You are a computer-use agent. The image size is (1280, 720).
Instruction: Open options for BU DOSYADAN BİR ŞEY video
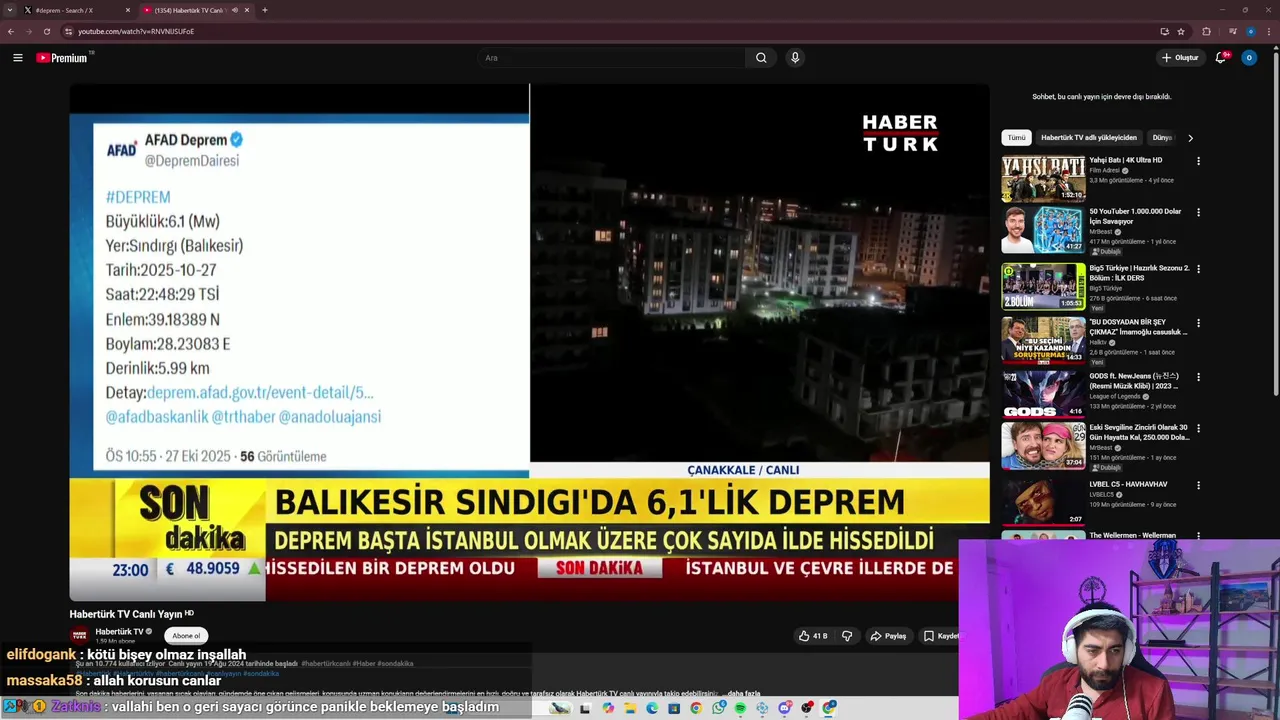click(1198, 323)
